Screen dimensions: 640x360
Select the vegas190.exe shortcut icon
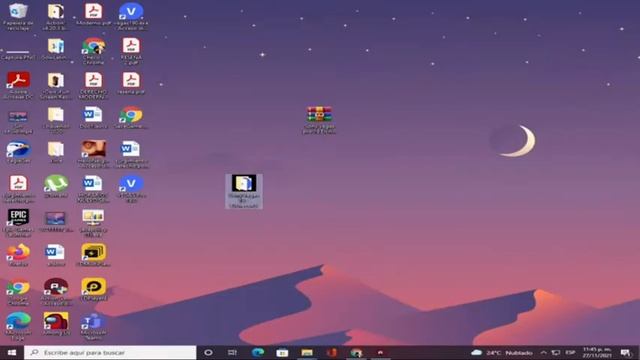click(131, 17)
